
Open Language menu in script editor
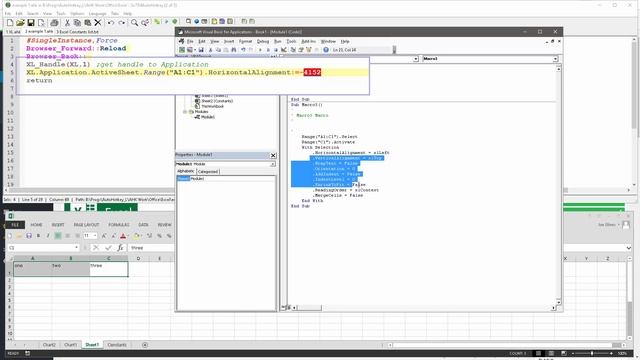coord(97,14)
